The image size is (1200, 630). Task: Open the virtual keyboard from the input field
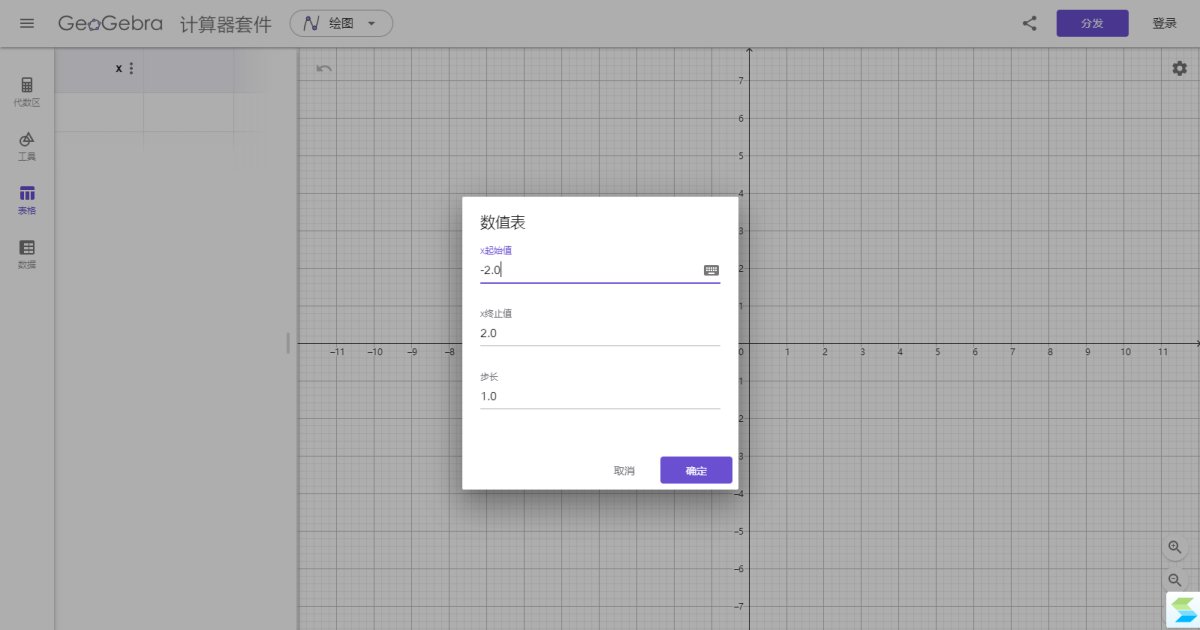(x=711, y=269)
